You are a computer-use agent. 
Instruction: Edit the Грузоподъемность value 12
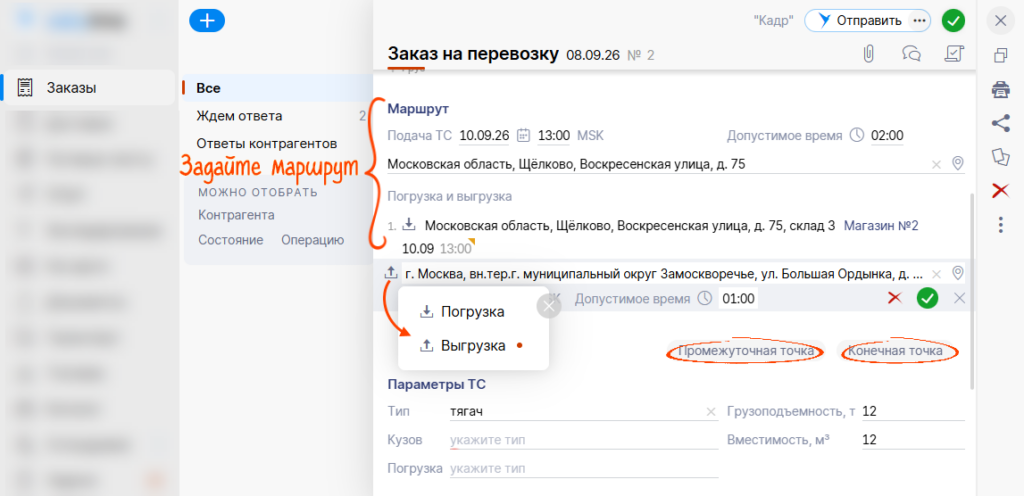pos(913,412)
